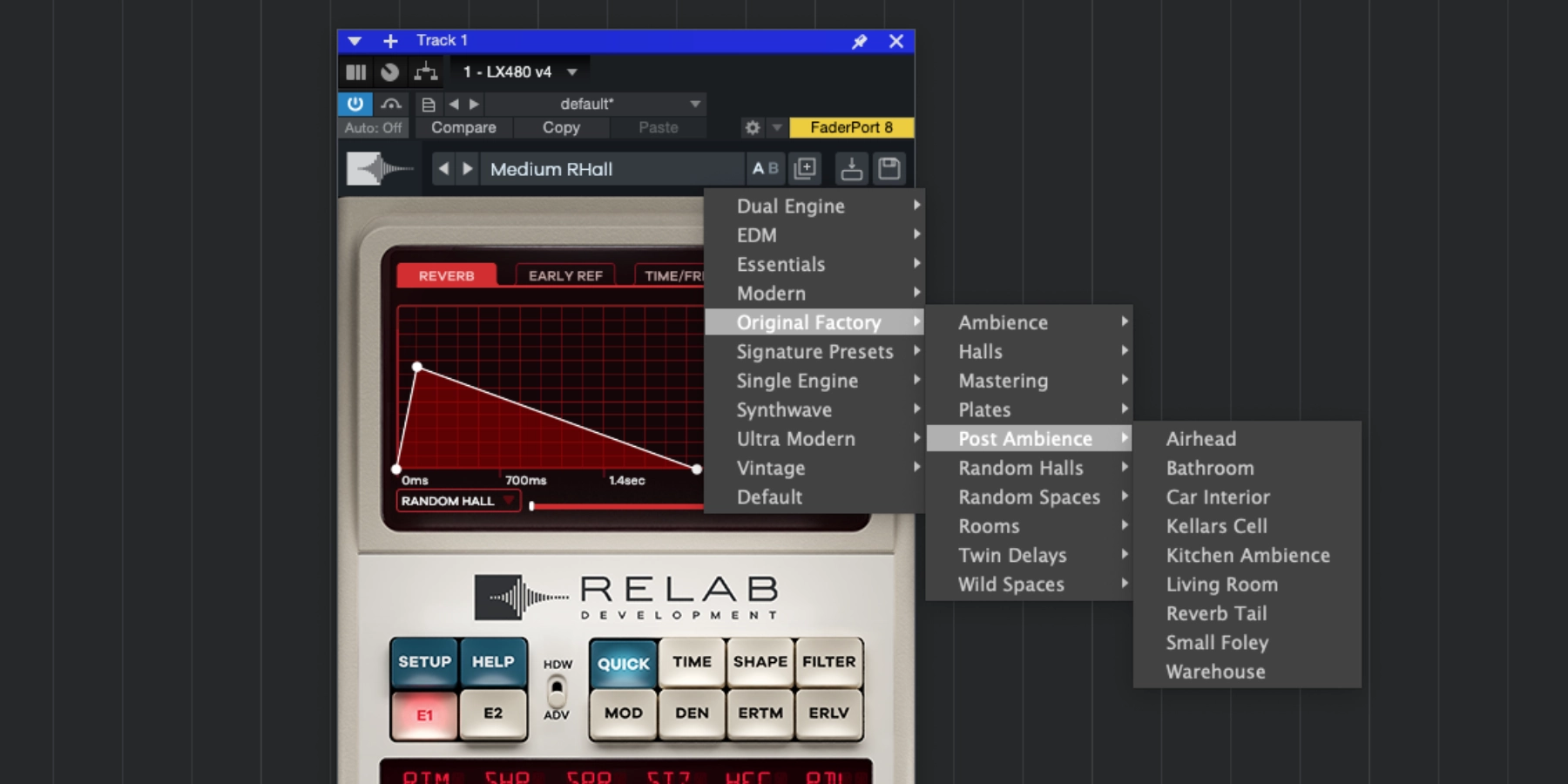This screenshot has width=1568, height=784.
Task: Toggle the plugin power bypass button
Action: 355,104
